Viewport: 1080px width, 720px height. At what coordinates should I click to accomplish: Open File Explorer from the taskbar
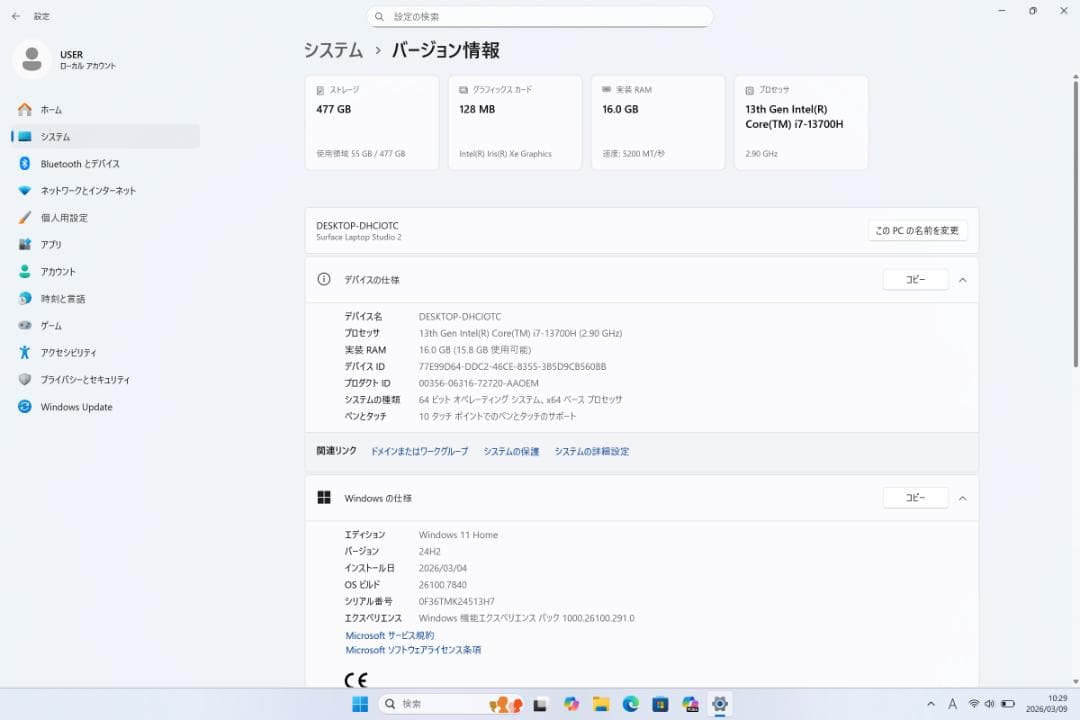point(601,703)
